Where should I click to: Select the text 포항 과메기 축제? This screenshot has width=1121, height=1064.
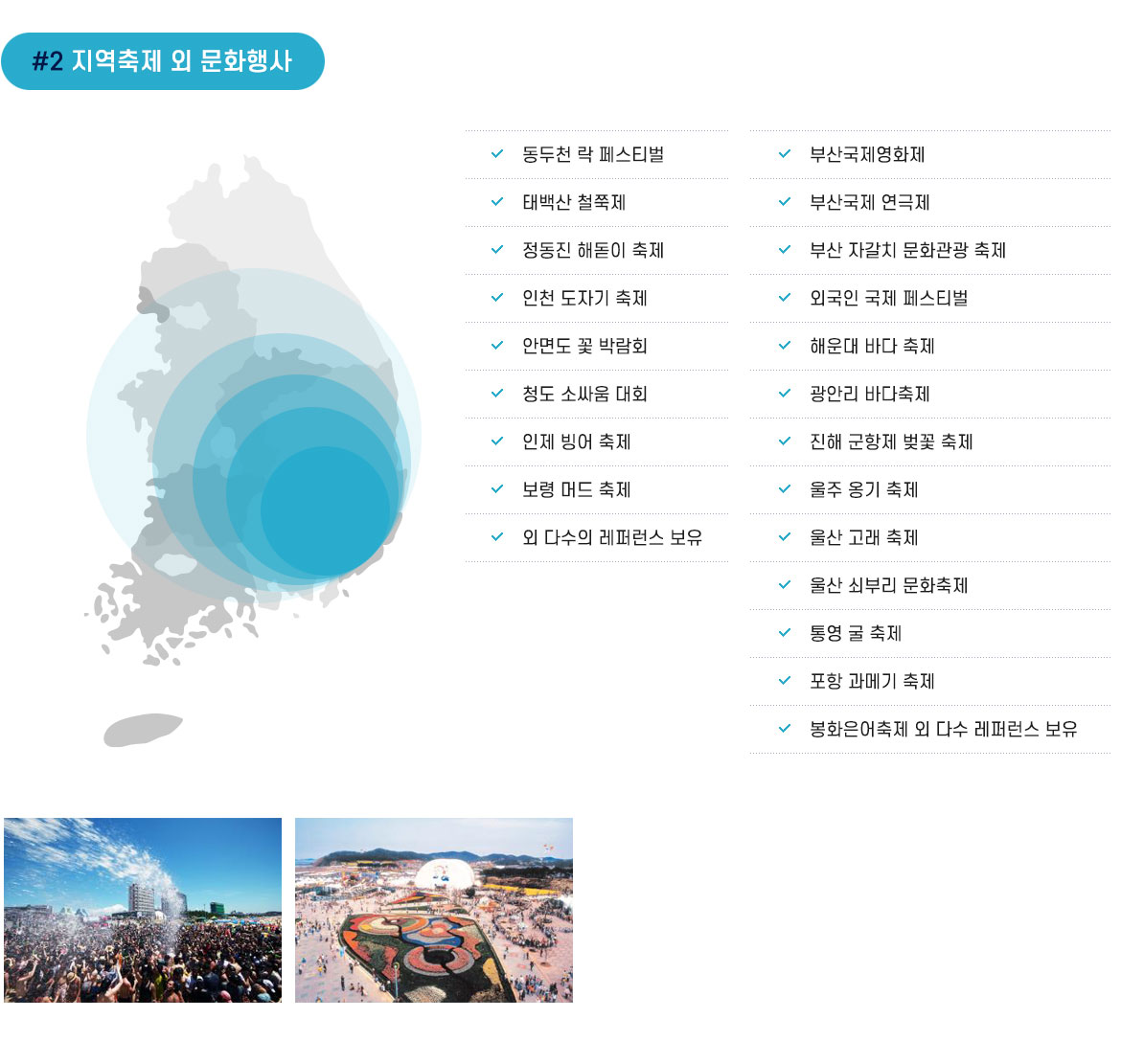coord(872,681)
